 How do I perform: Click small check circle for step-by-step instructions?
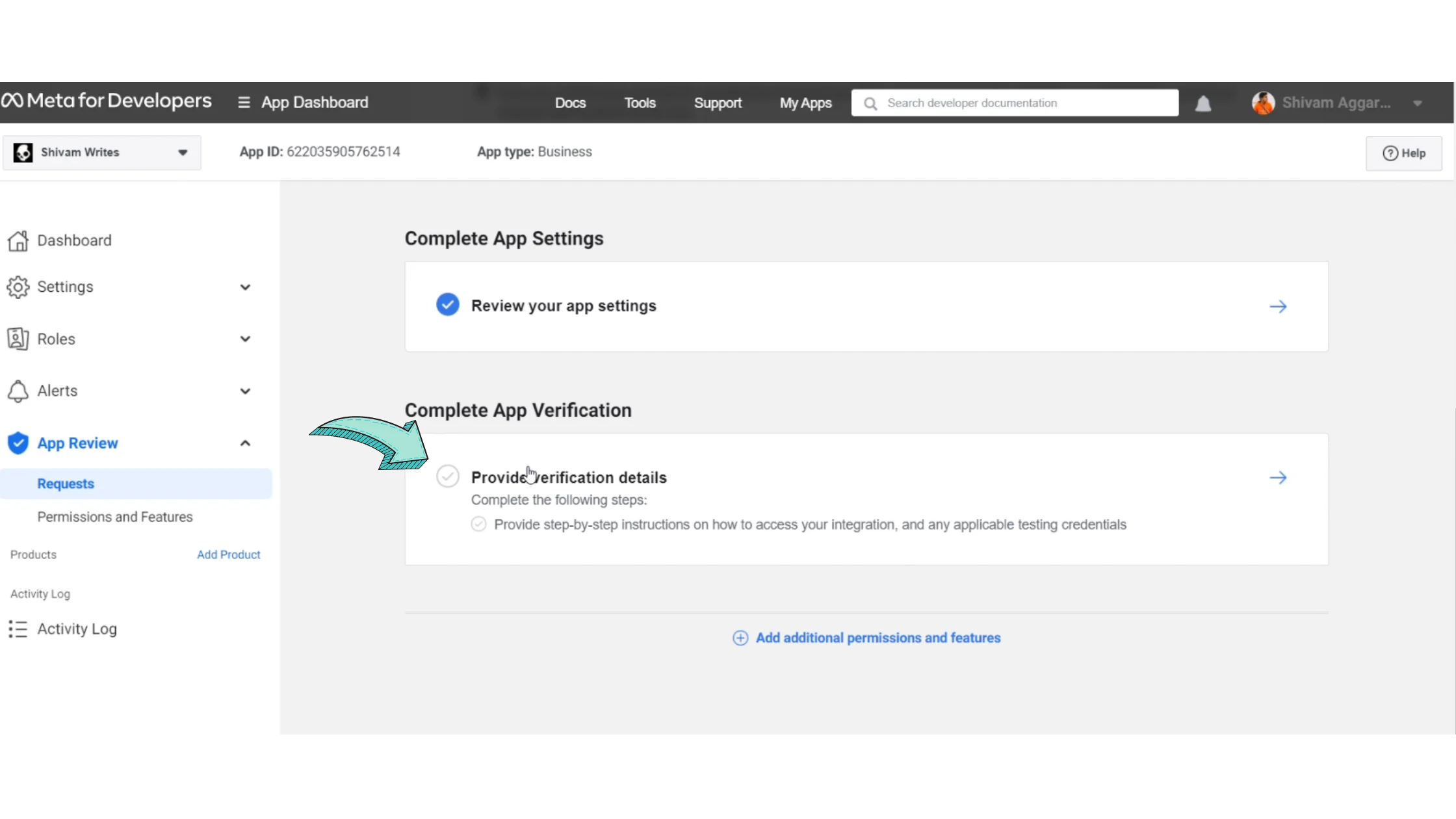click(x=478, y=525)
